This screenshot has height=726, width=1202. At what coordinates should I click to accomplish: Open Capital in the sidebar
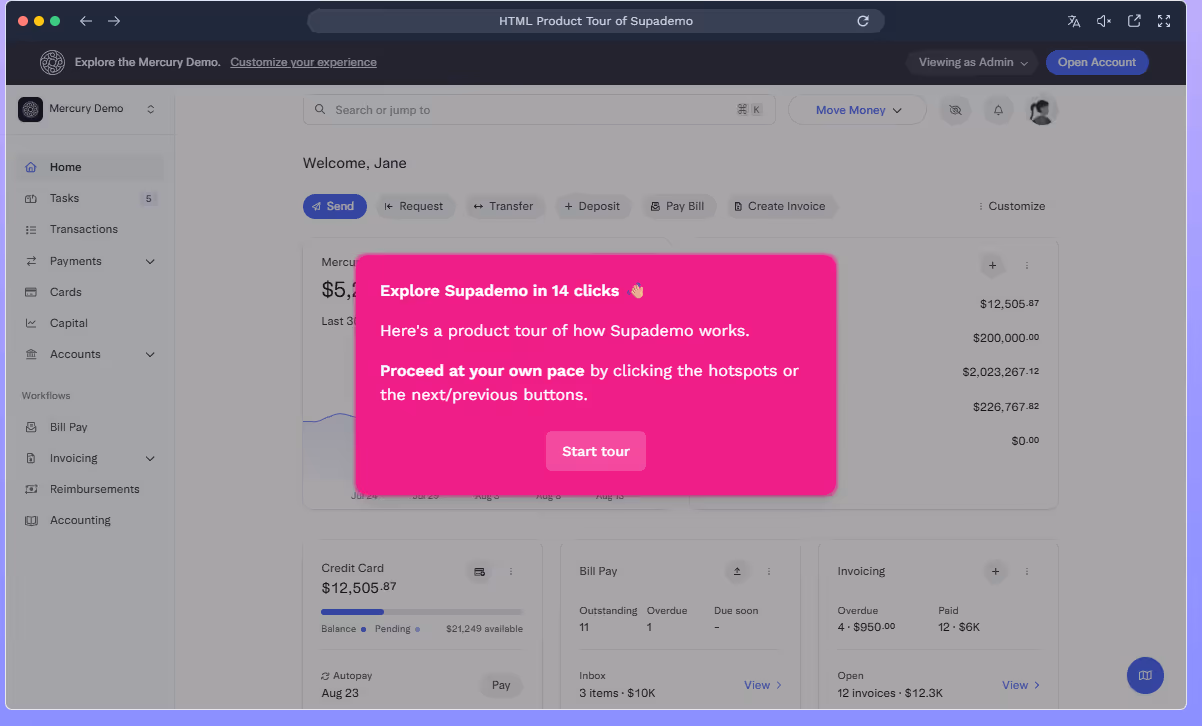click(90, 323)
